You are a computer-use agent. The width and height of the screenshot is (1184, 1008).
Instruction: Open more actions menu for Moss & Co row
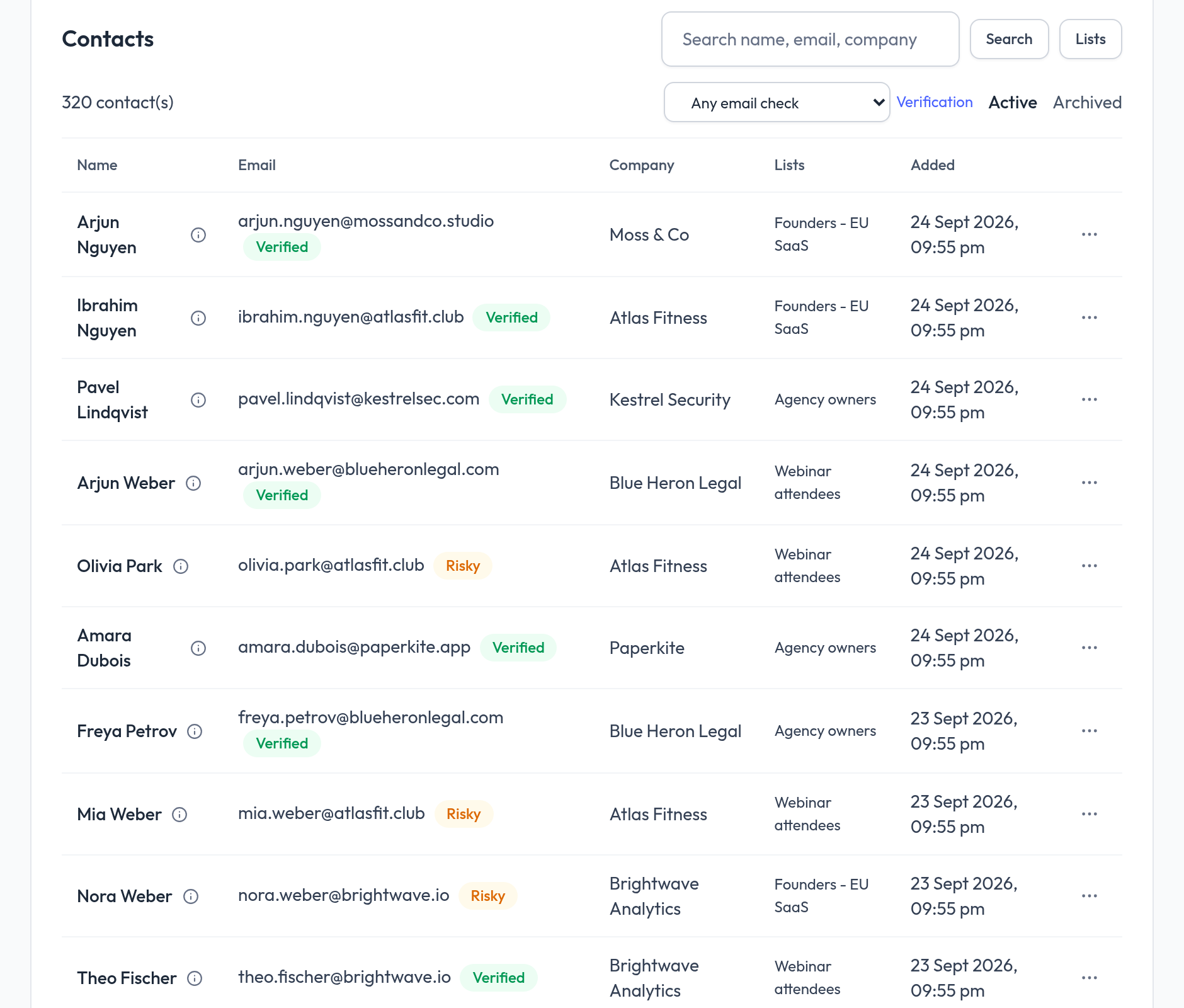point(1090,234)
